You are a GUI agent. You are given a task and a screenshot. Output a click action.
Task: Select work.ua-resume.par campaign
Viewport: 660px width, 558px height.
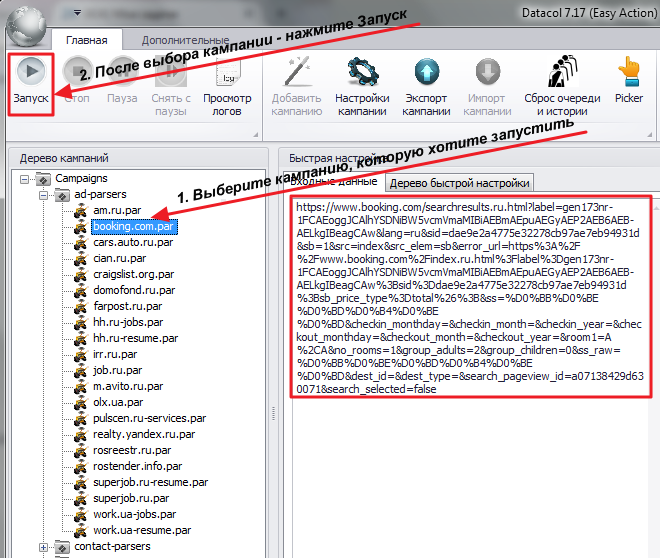tap(142, 530)
